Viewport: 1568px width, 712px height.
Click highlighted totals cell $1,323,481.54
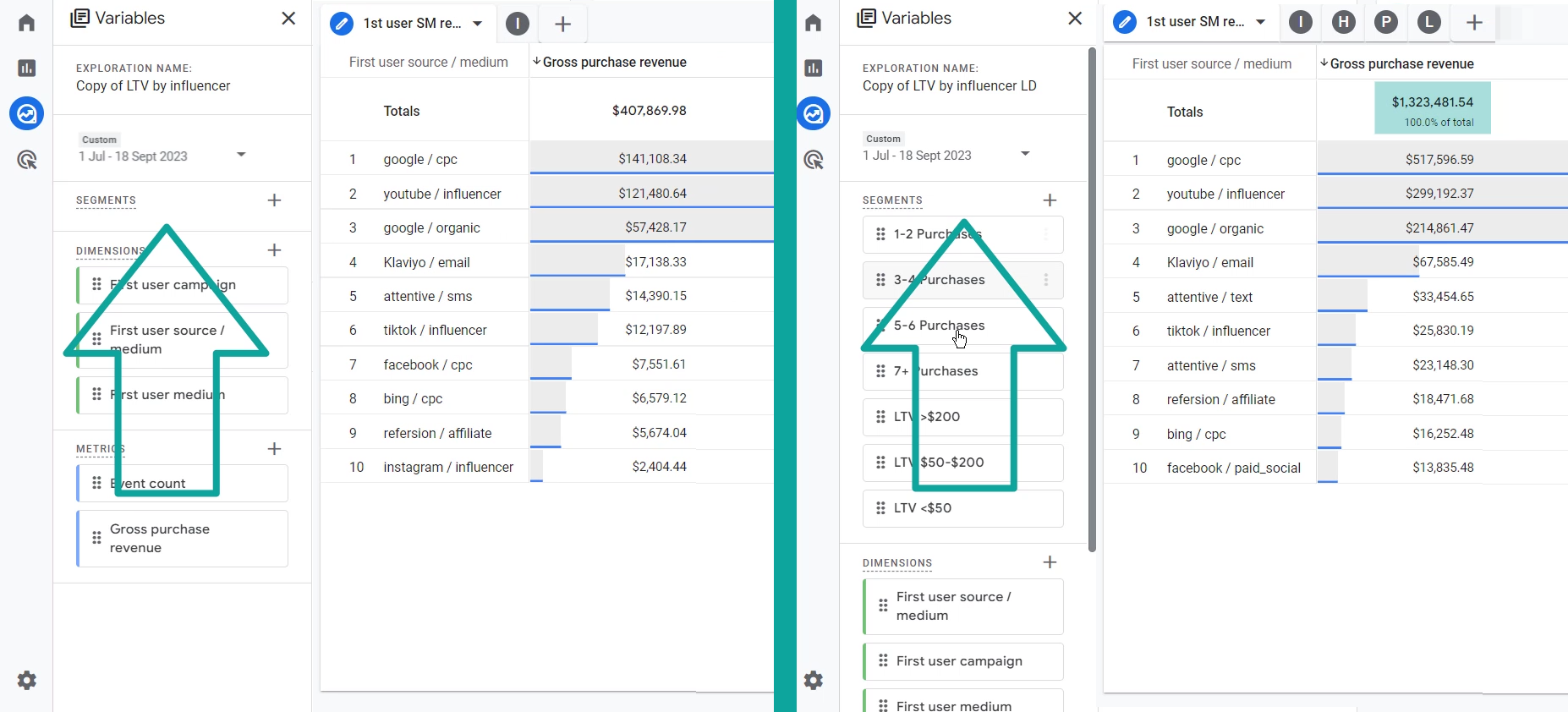pos(1433,108)
